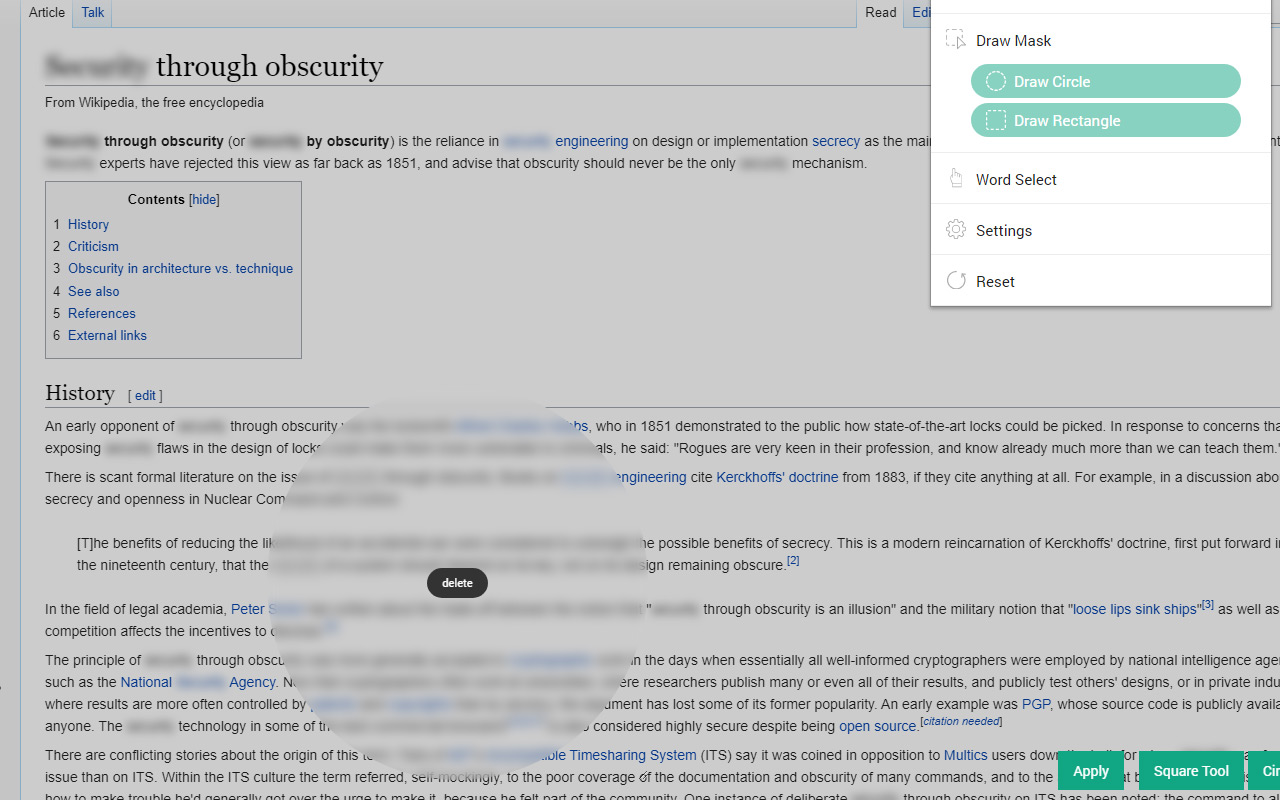Open footnote reference 3

1207,604
